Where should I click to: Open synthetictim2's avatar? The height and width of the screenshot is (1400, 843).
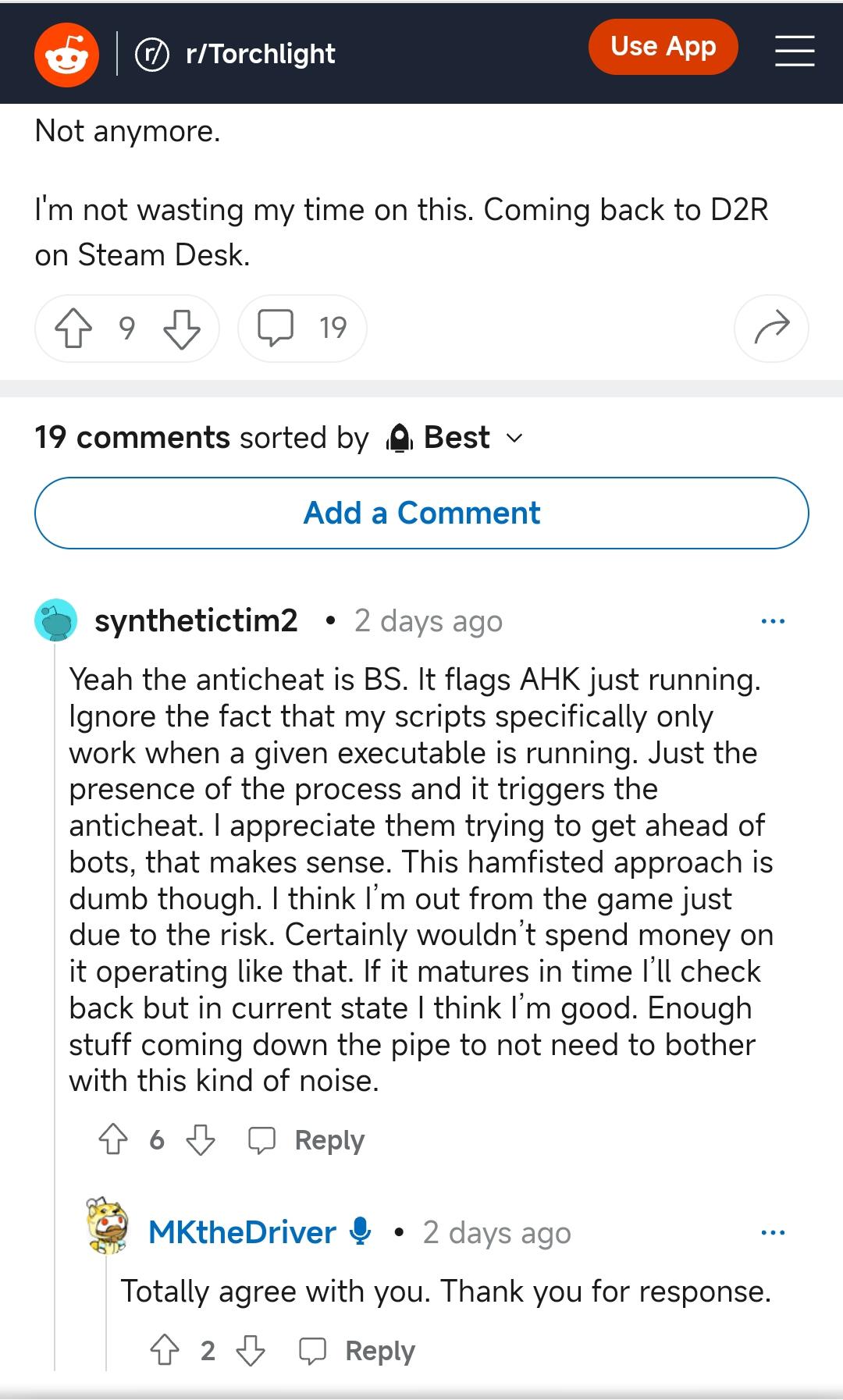click(56, 621)
